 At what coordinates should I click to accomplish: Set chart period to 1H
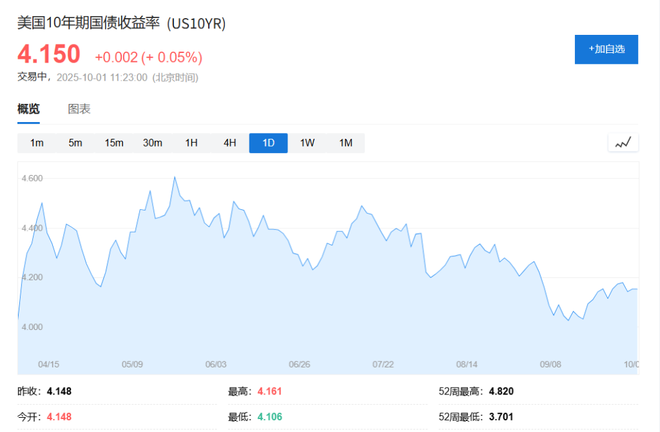tap(191, 143)
